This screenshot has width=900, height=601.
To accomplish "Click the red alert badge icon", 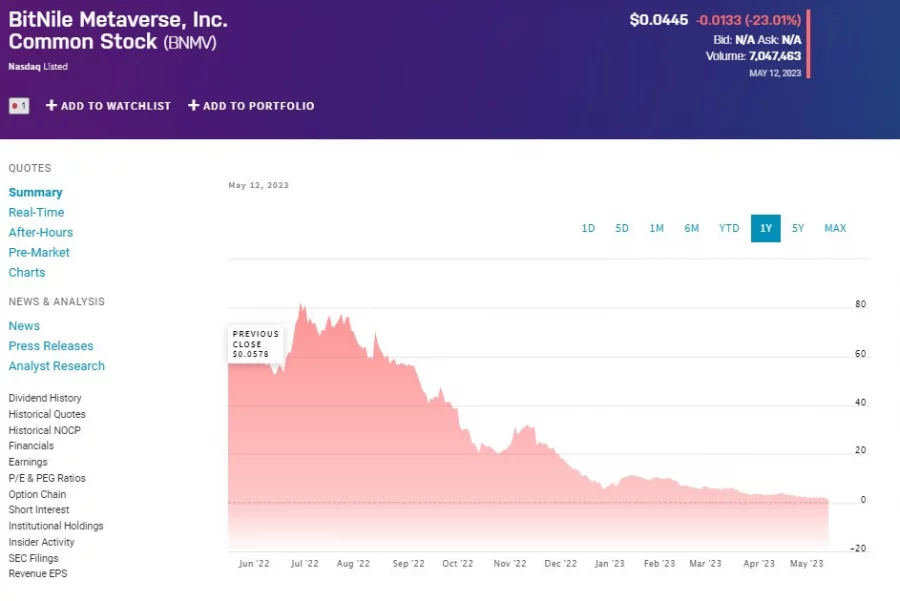I will (18, 105).
